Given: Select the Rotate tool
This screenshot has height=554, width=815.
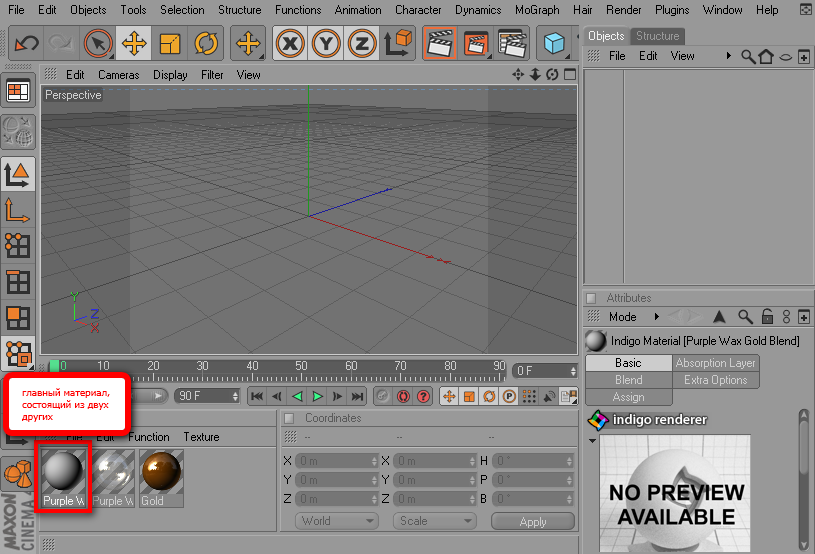Looking at the screenshot, I should 206,44.
